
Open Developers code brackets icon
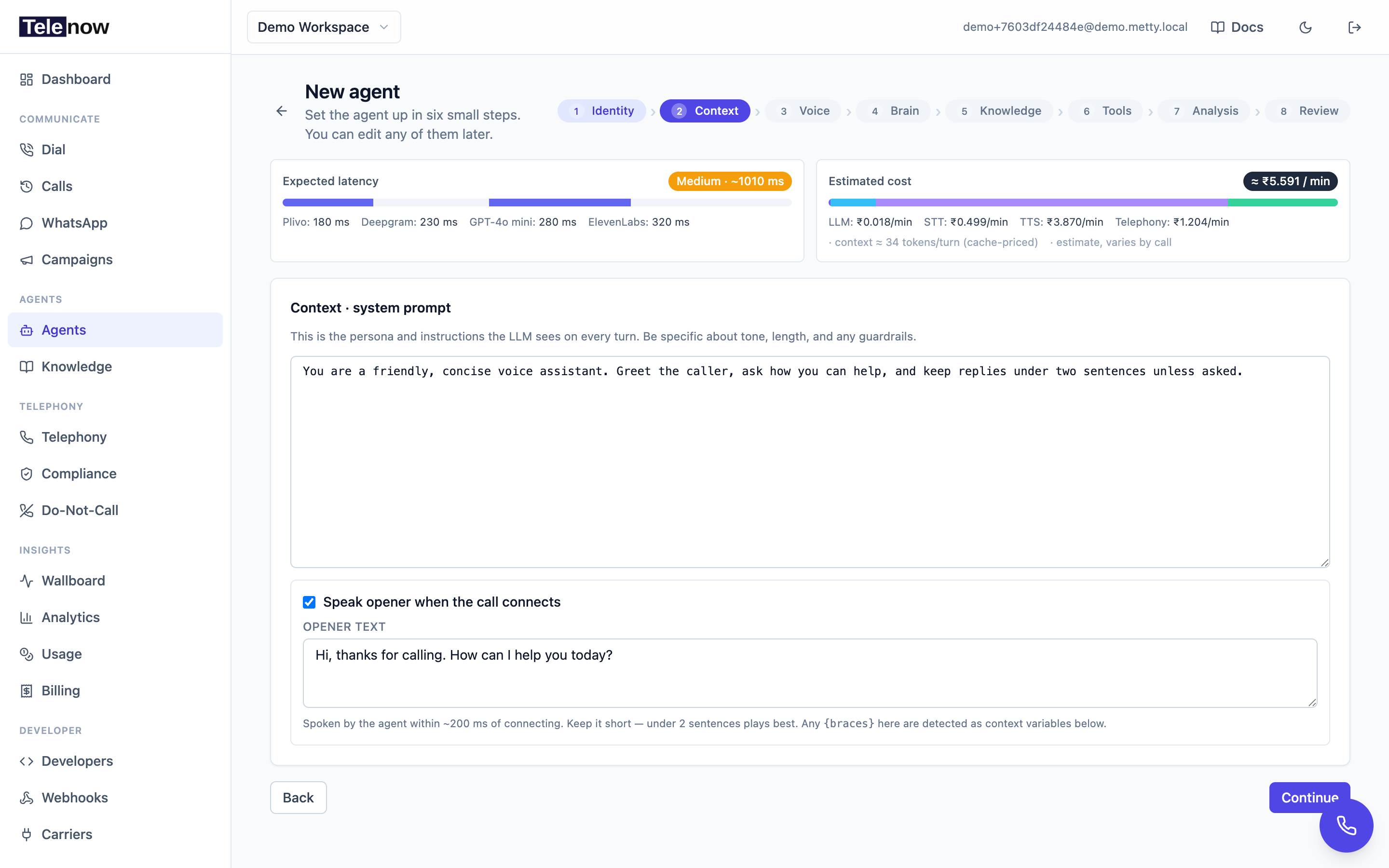coord(27,761)
